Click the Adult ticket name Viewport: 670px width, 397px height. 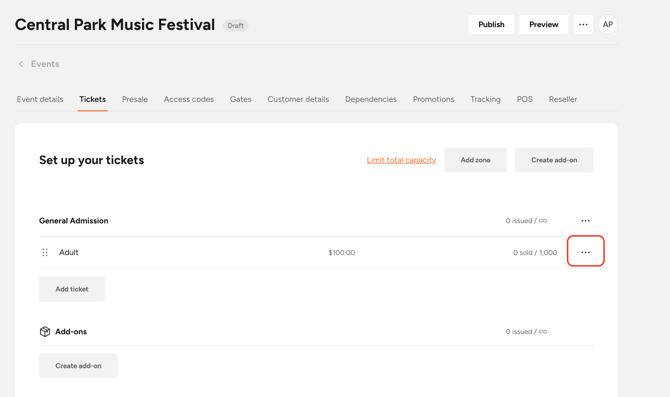pyautogui.click(x=68, y=253)
